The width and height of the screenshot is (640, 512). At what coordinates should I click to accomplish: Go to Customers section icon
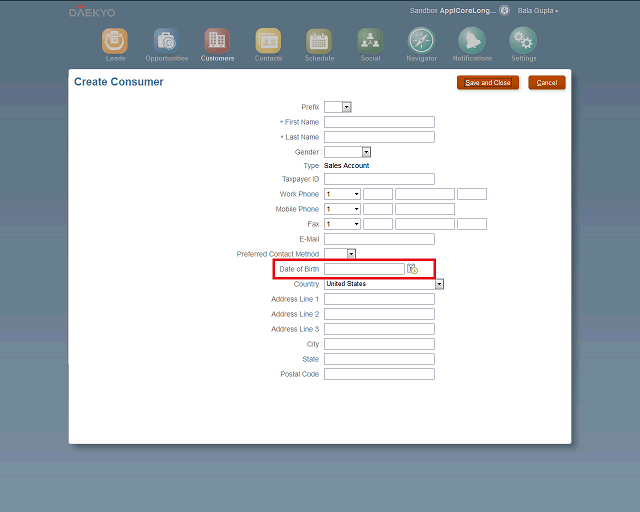217,41
